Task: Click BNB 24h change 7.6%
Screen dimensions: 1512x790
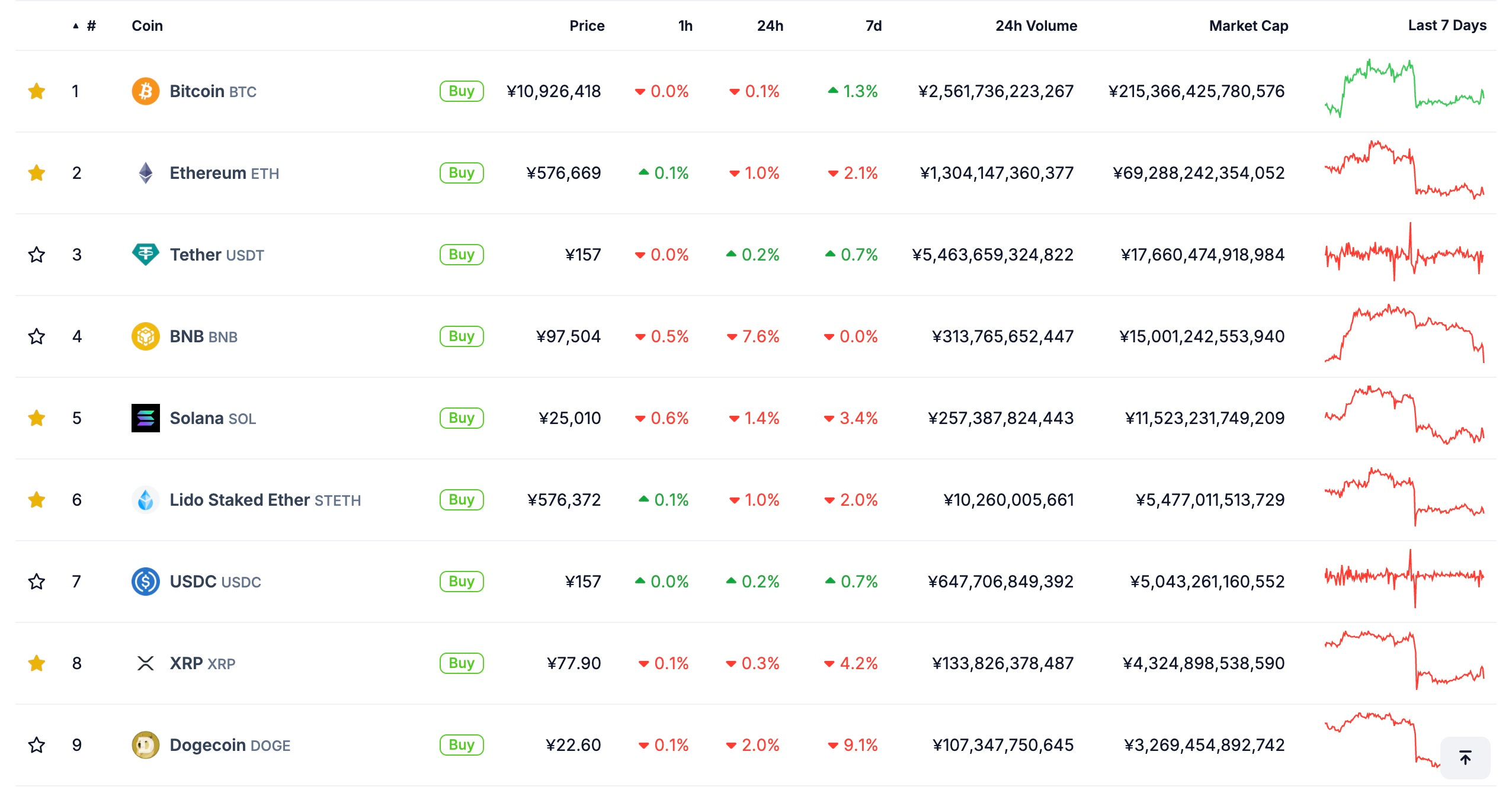Action: [753, 336]
